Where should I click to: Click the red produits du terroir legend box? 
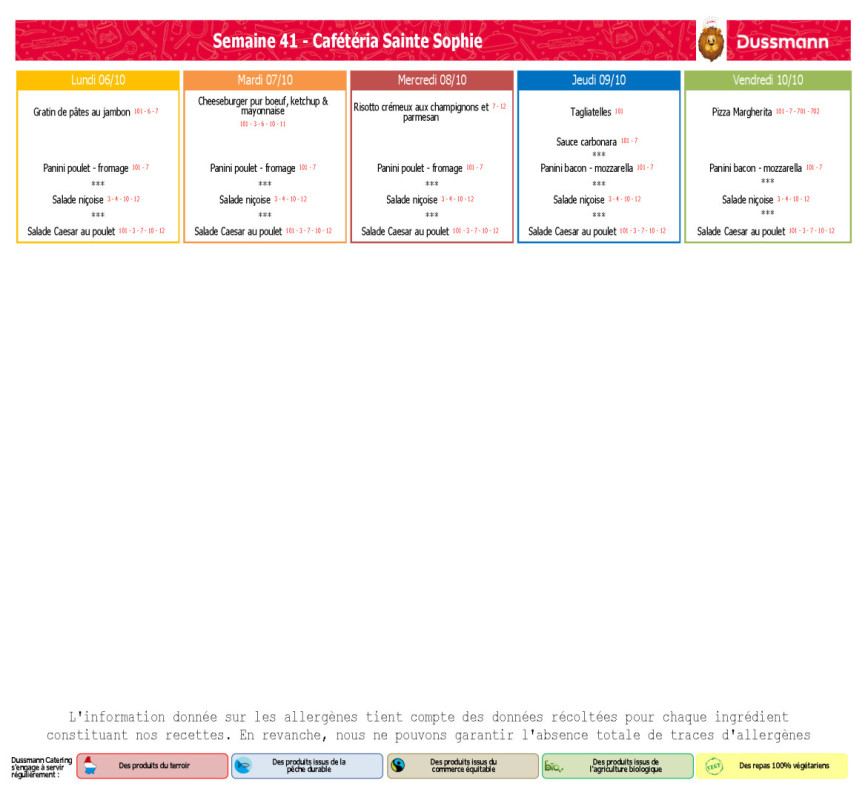pos(153,766)
